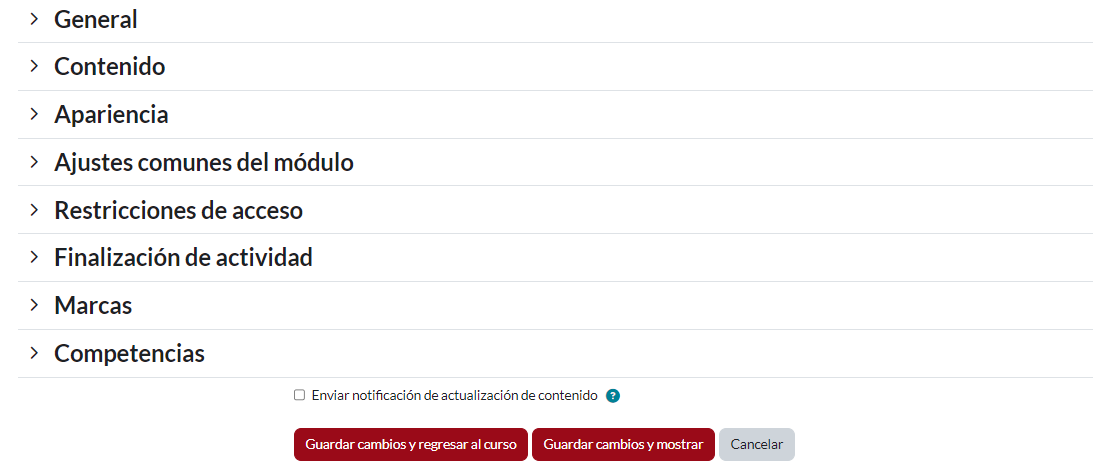Click the chevron arrow beside General
This screenshot has height=473, width=1115.
click(34, 19)
